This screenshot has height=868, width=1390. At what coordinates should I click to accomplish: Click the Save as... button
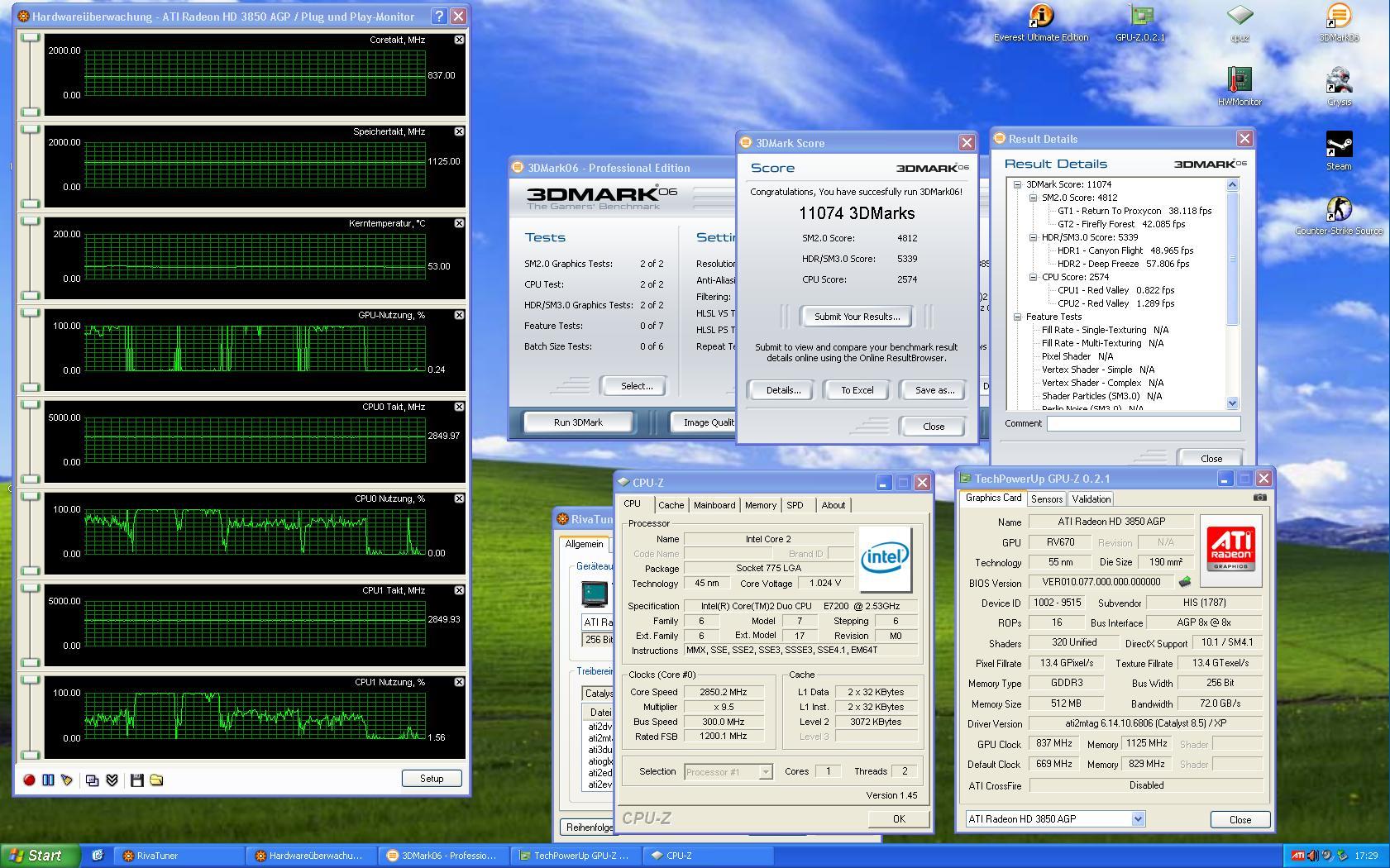click(x=934, y=390)
